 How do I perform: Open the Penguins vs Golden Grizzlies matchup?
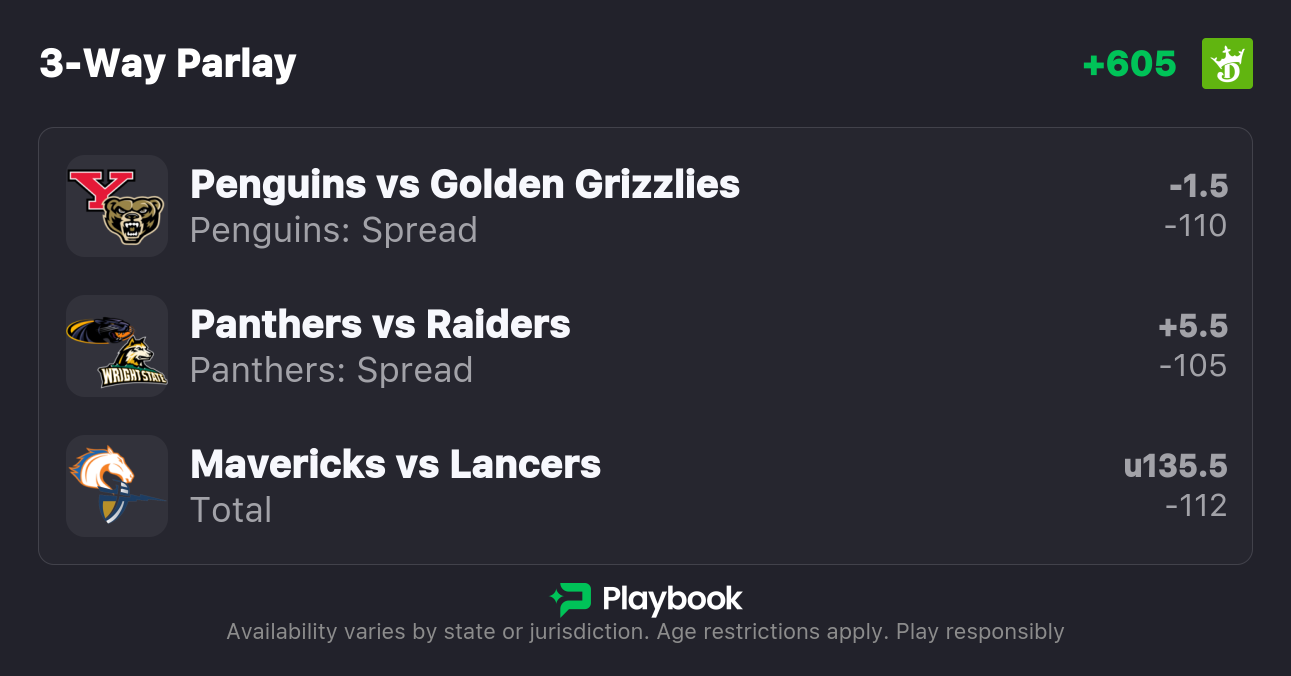(x=465, y=185)
